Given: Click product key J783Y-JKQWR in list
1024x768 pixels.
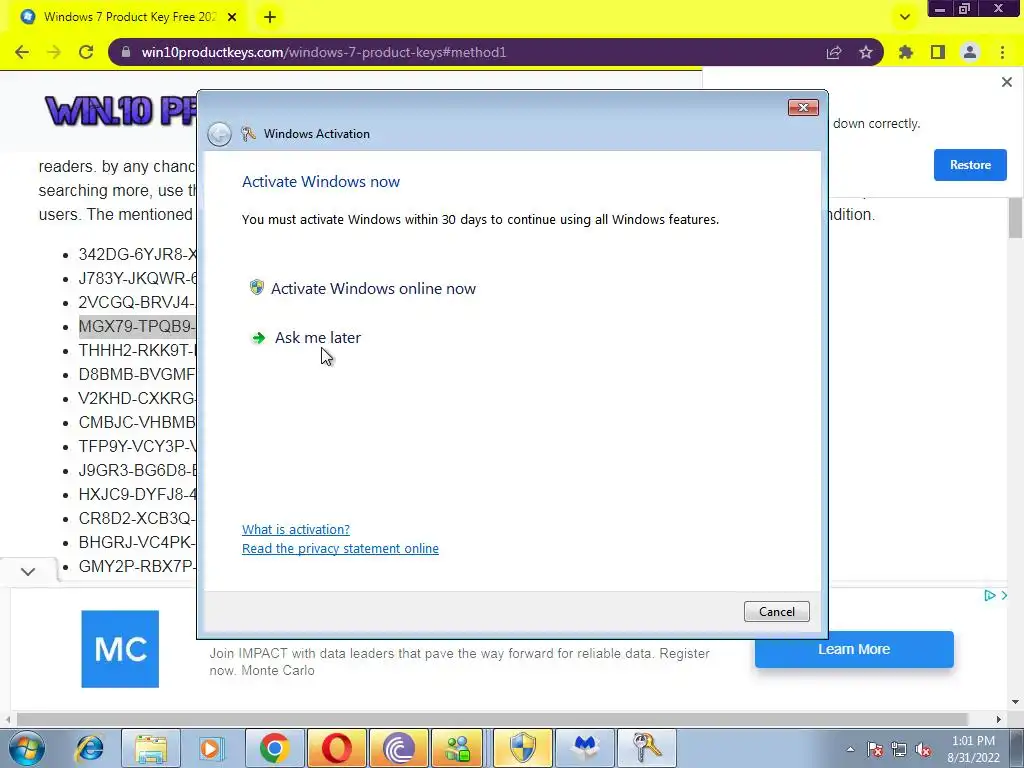Looking at the screenshot, I should 137,278.
